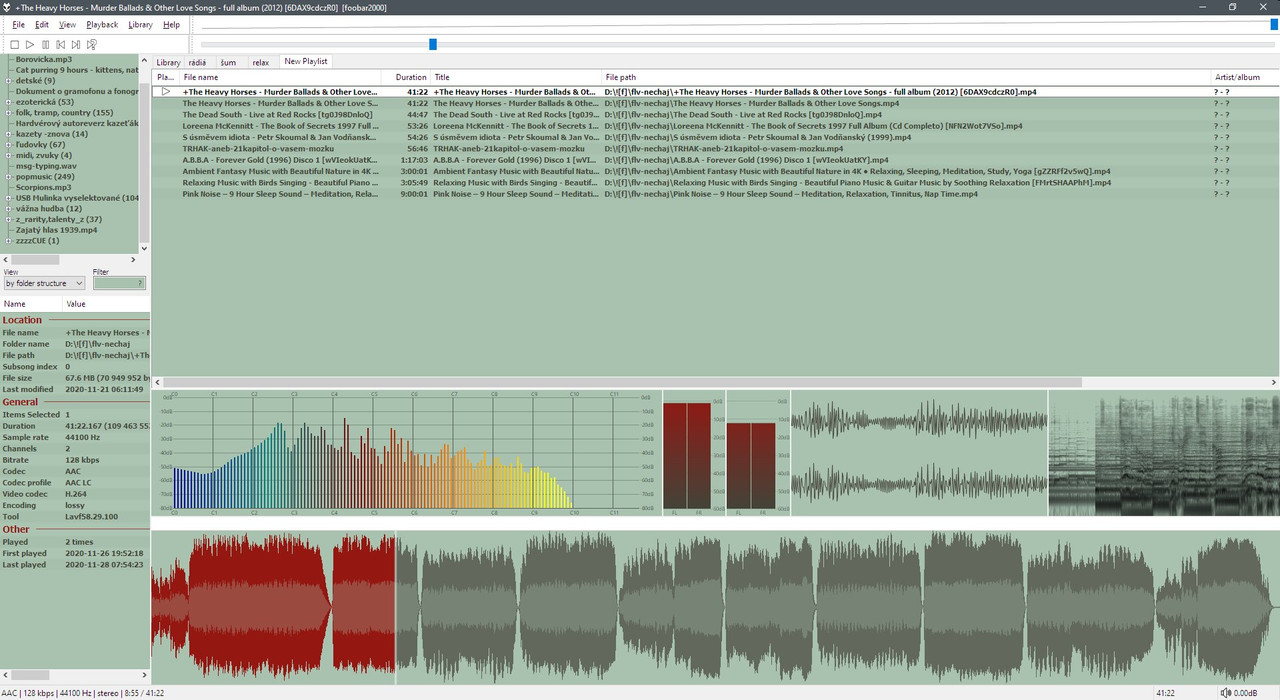Click the volume slider line at top
1280x700 pixels.
point(740,25)
